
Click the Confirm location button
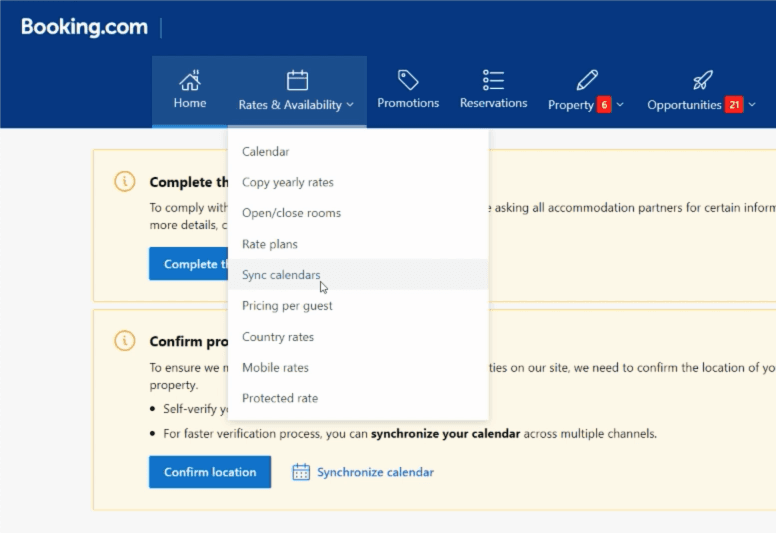click(x=210, y=472)
